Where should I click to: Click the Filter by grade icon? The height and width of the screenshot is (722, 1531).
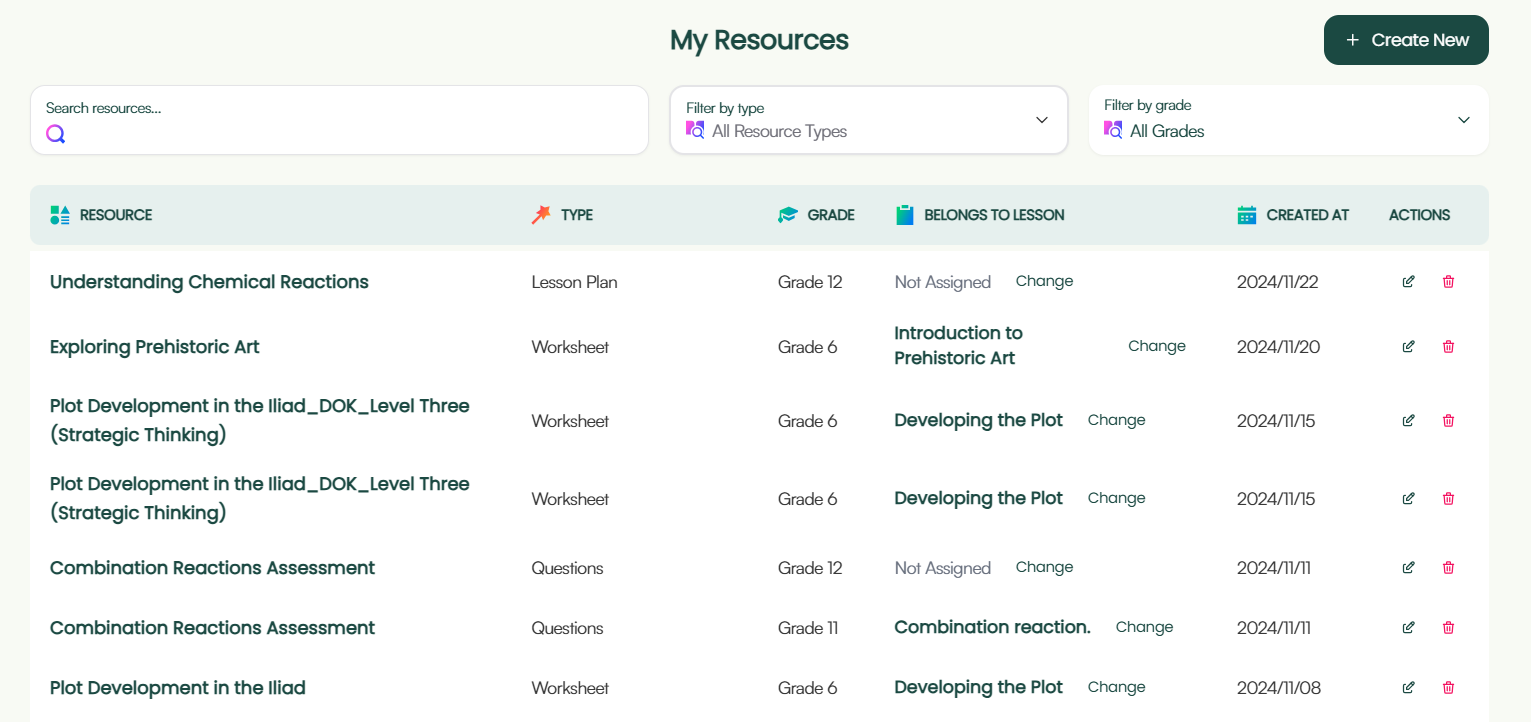tap(1113, 130)
